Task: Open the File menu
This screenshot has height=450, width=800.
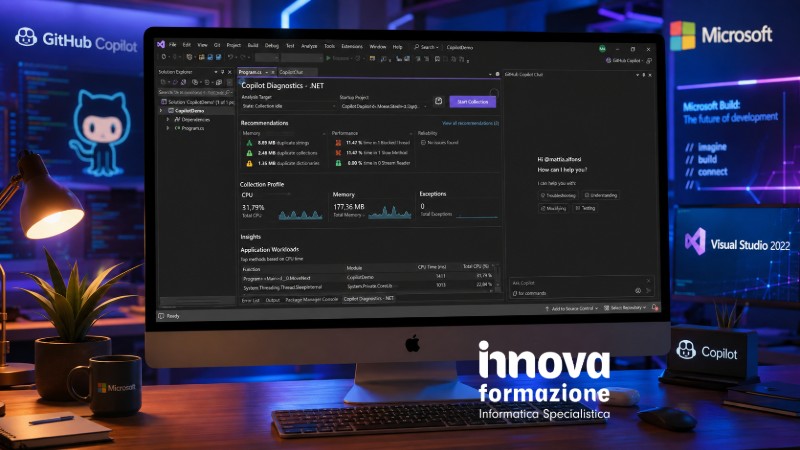Action: [172, 45]
